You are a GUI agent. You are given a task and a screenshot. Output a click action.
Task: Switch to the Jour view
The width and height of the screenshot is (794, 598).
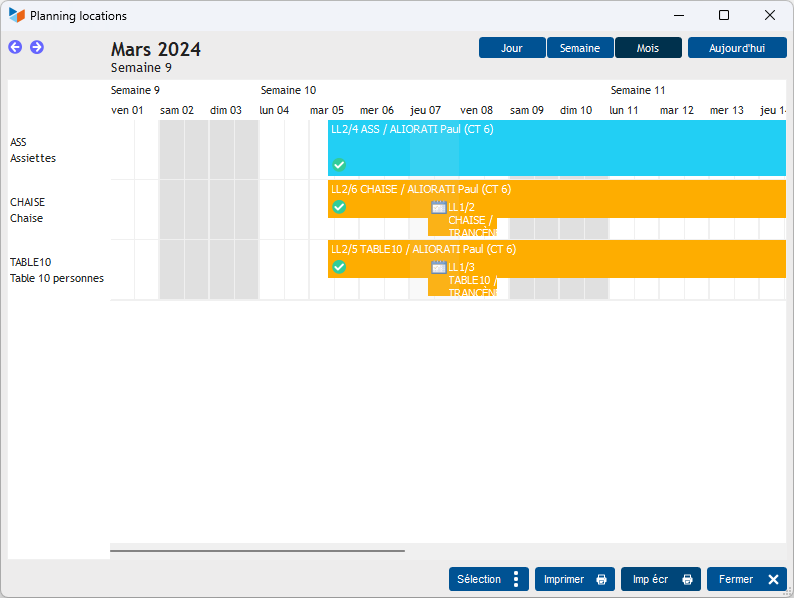[x=512, y=48]
